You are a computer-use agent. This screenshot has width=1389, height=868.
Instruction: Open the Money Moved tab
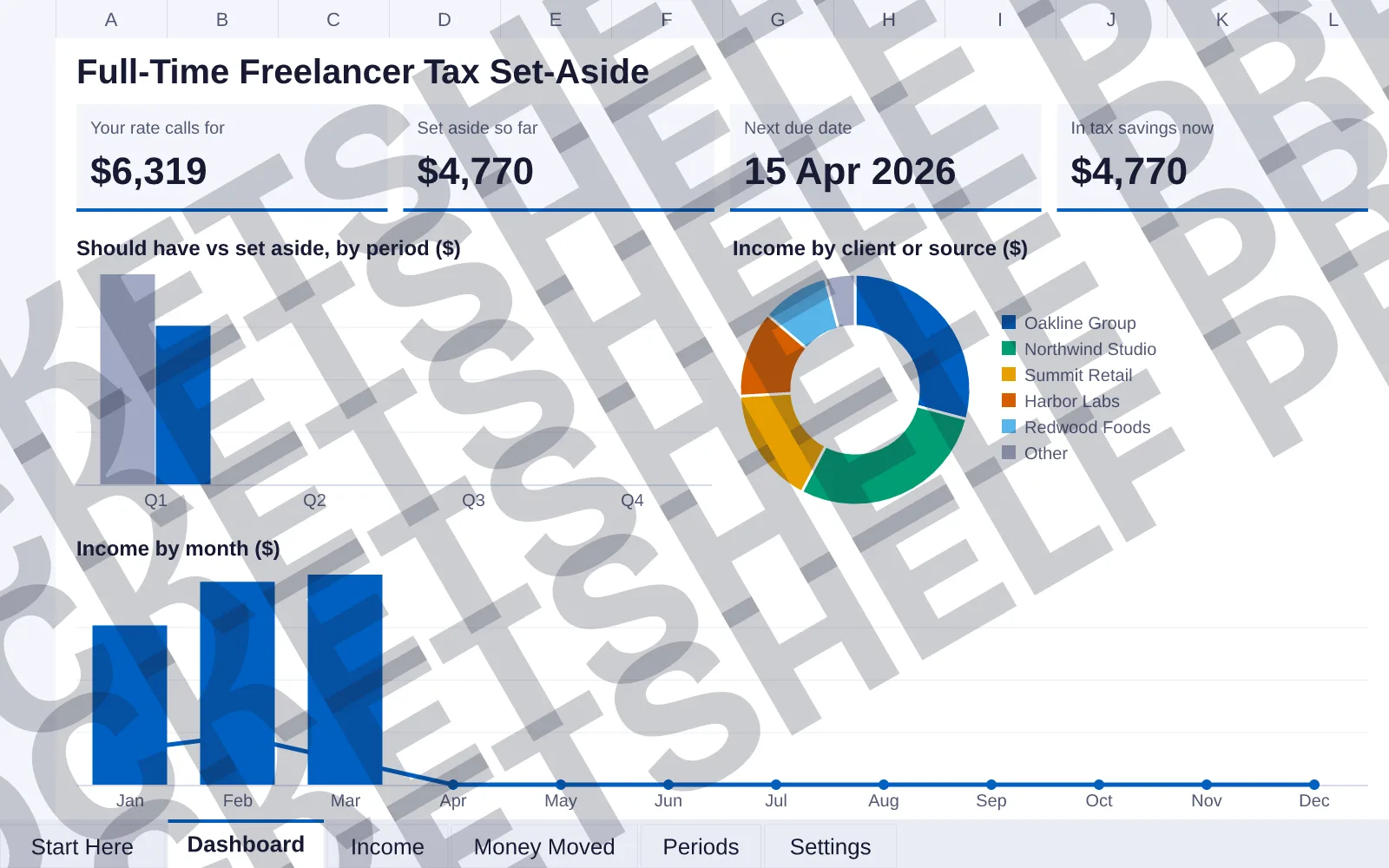click(544, 846)
